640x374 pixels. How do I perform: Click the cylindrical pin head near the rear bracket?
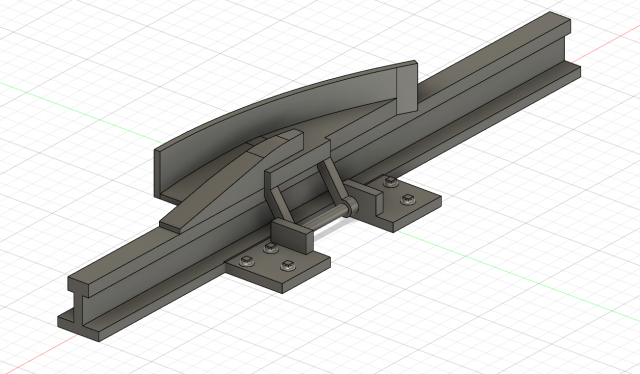click(352, 205)
